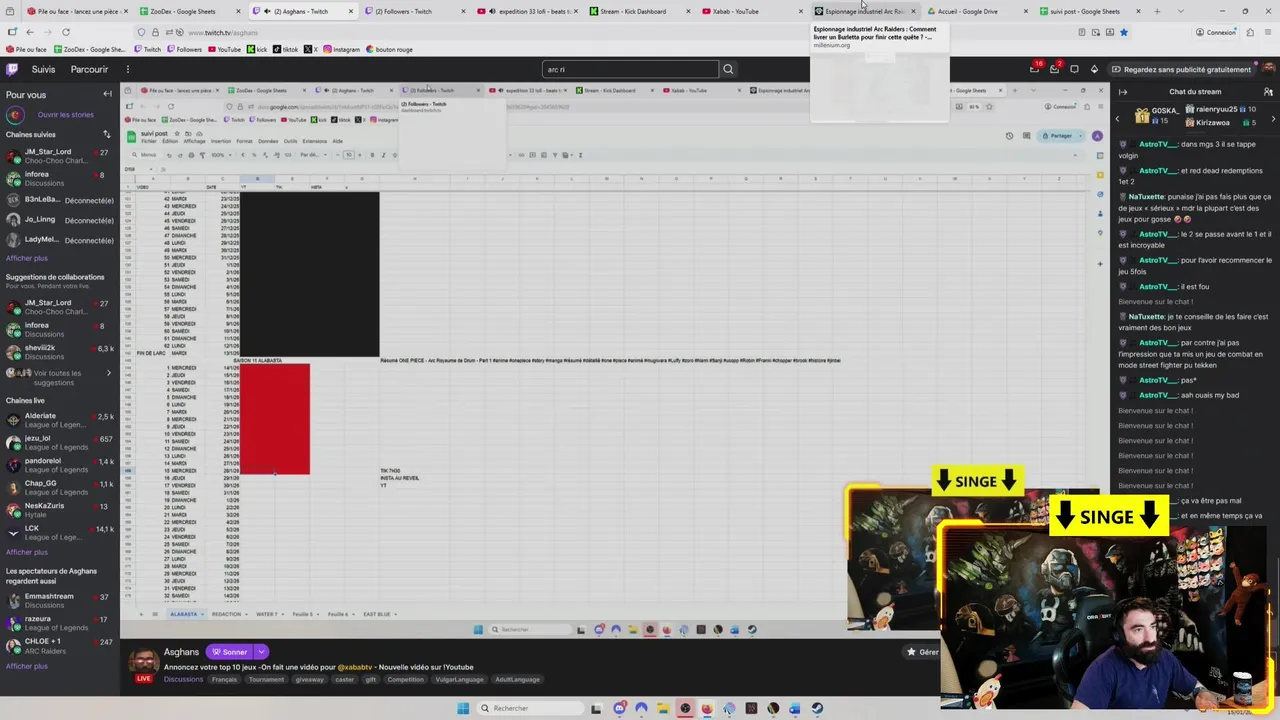Open live channel LCK
The width and height of the screenshot is (1280, 720).
point(60,532)
